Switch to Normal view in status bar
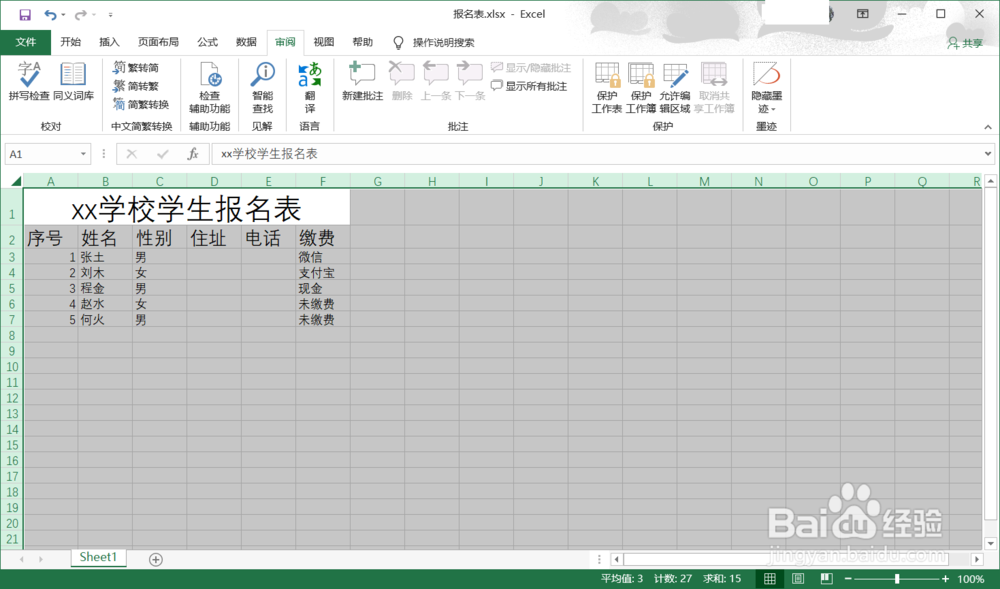The height and width of the screenshot is (589, 1000). 770,579
